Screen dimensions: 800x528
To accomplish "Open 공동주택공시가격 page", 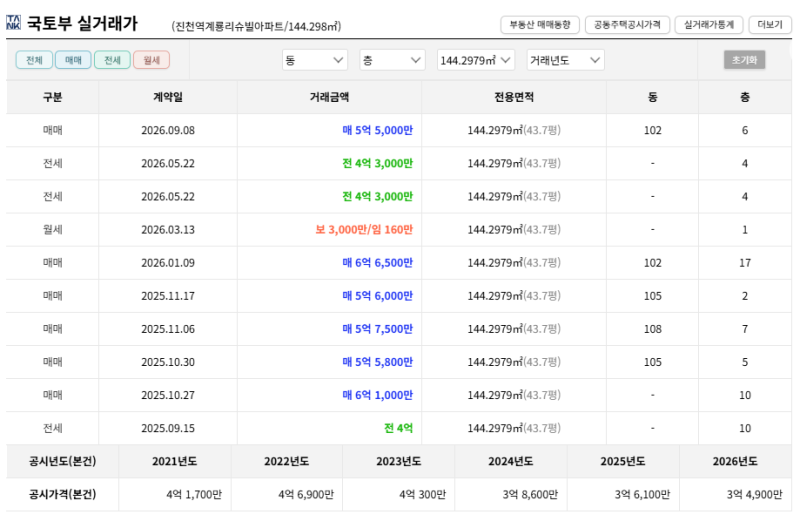I will coord(627,24).
